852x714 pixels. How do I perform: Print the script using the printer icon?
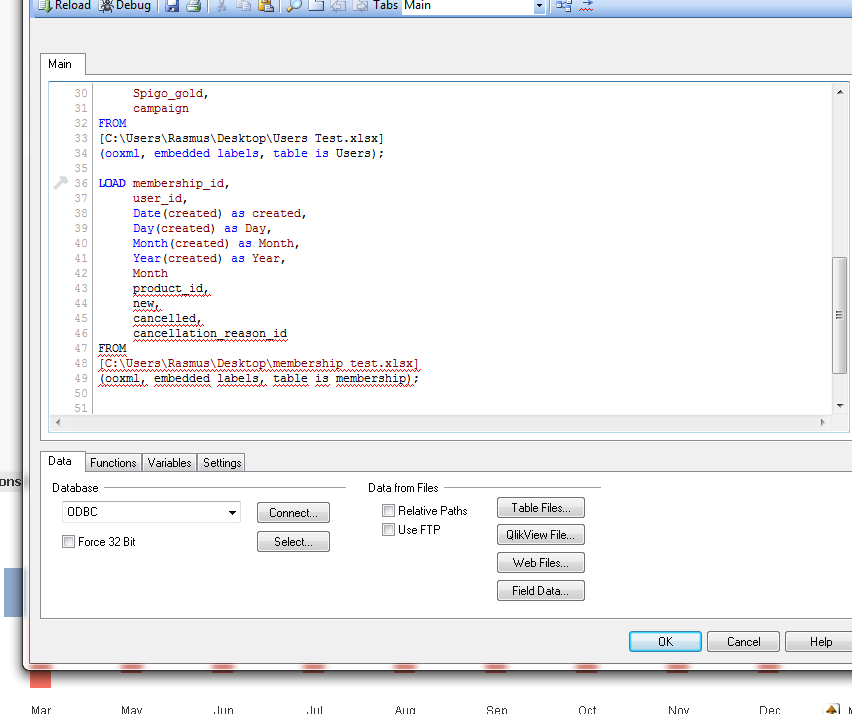(x=193, y=6)
